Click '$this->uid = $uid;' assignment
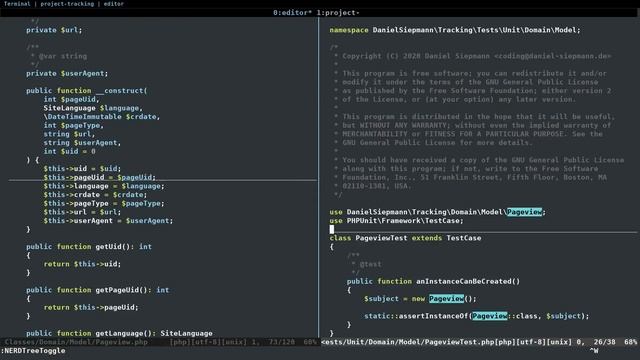 pos(82,169)
